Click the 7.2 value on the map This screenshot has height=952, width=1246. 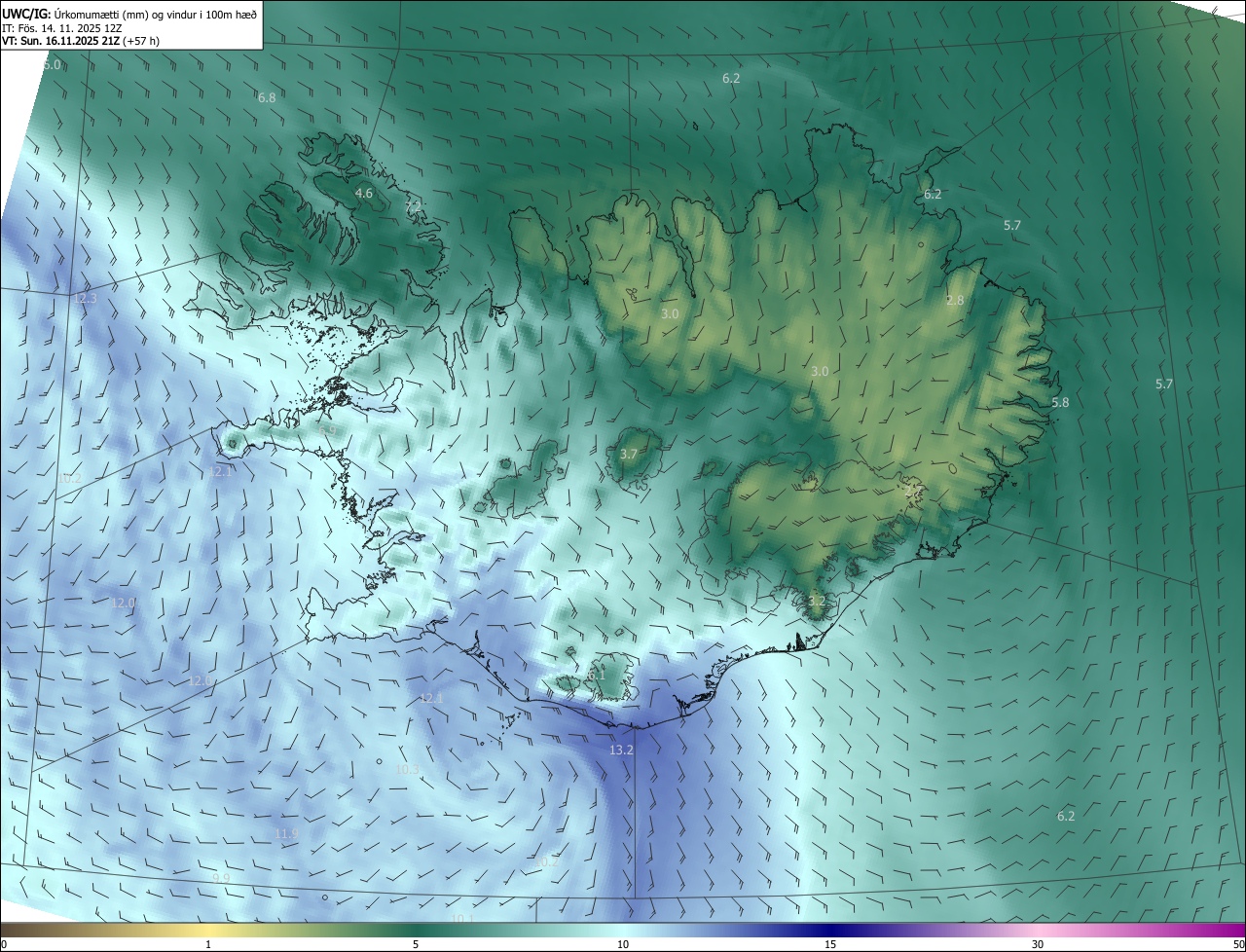click(x=414, y=206)
